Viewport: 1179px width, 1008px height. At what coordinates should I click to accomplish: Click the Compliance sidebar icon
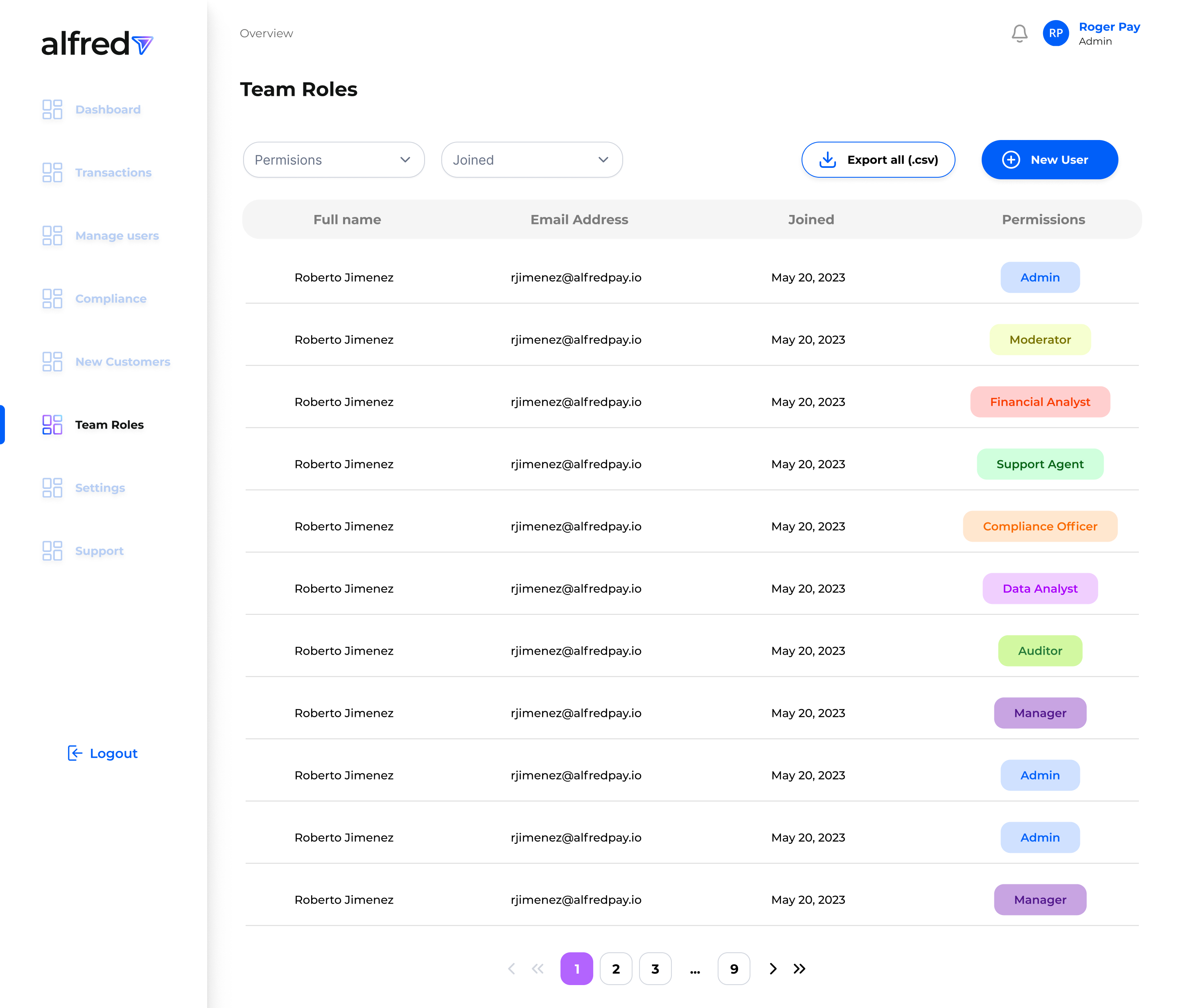(52, 298)
